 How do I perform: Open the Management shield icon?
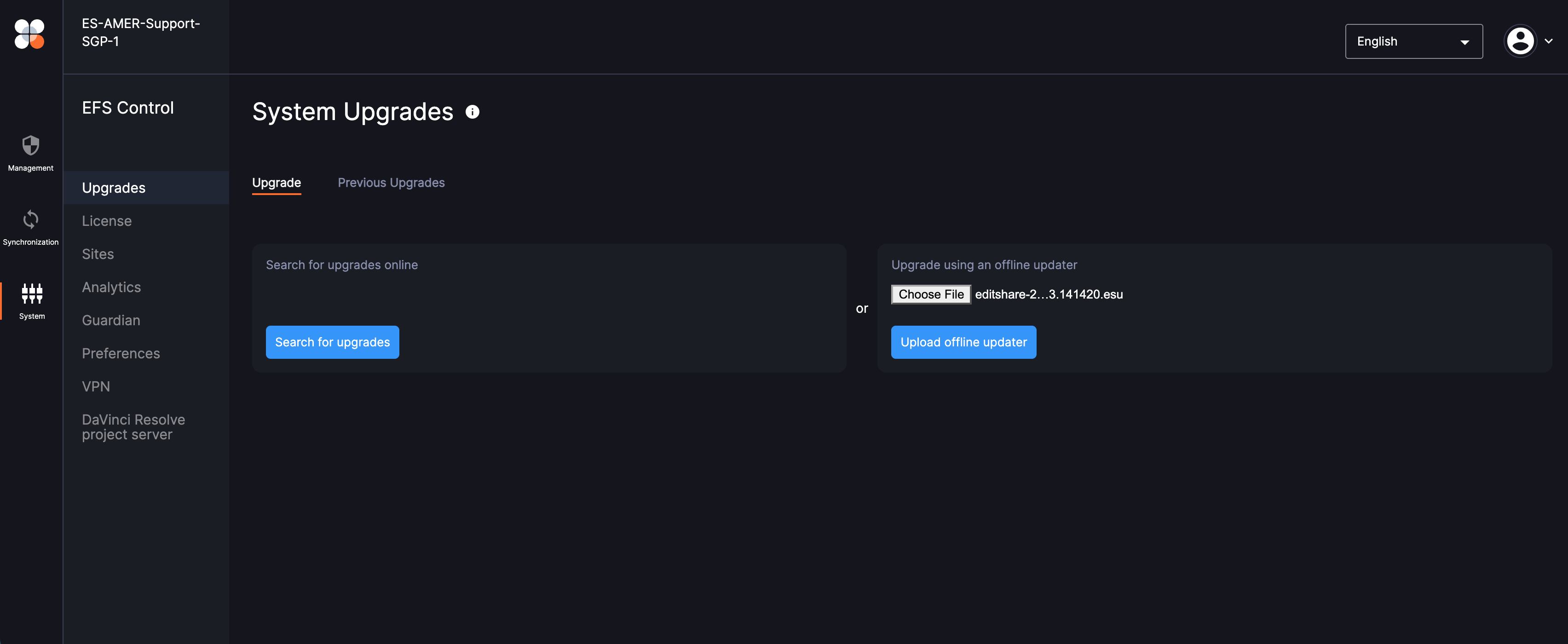click(x=30, y=145)
